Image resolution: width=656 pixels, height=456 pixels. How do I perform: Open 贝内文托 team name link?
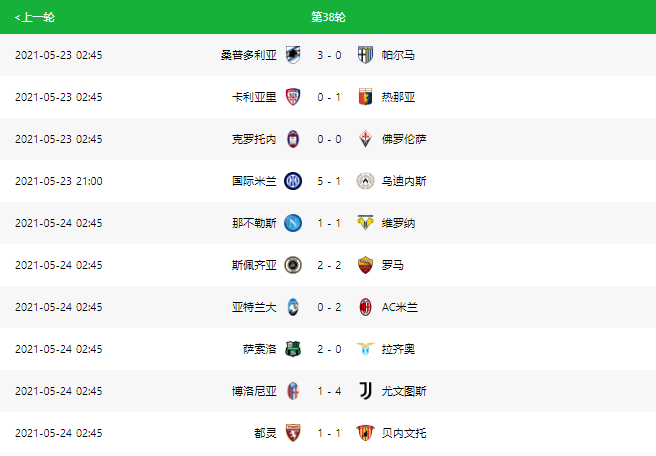(404, 433)
